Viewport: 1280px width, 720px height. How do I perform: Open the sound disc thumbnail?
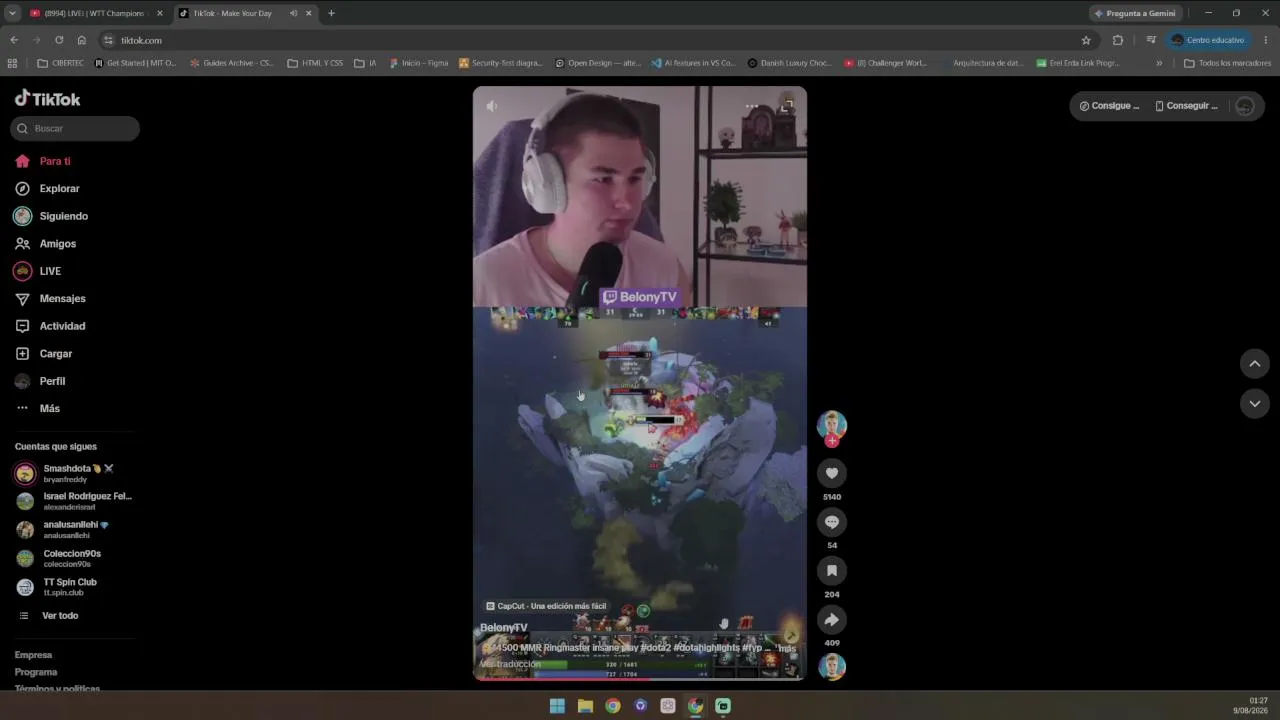tap(832, 667)
